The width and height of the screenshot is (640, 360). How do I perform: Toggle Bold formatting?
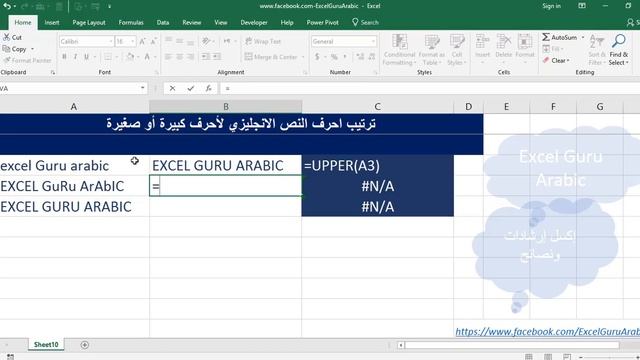coord(64,57)
